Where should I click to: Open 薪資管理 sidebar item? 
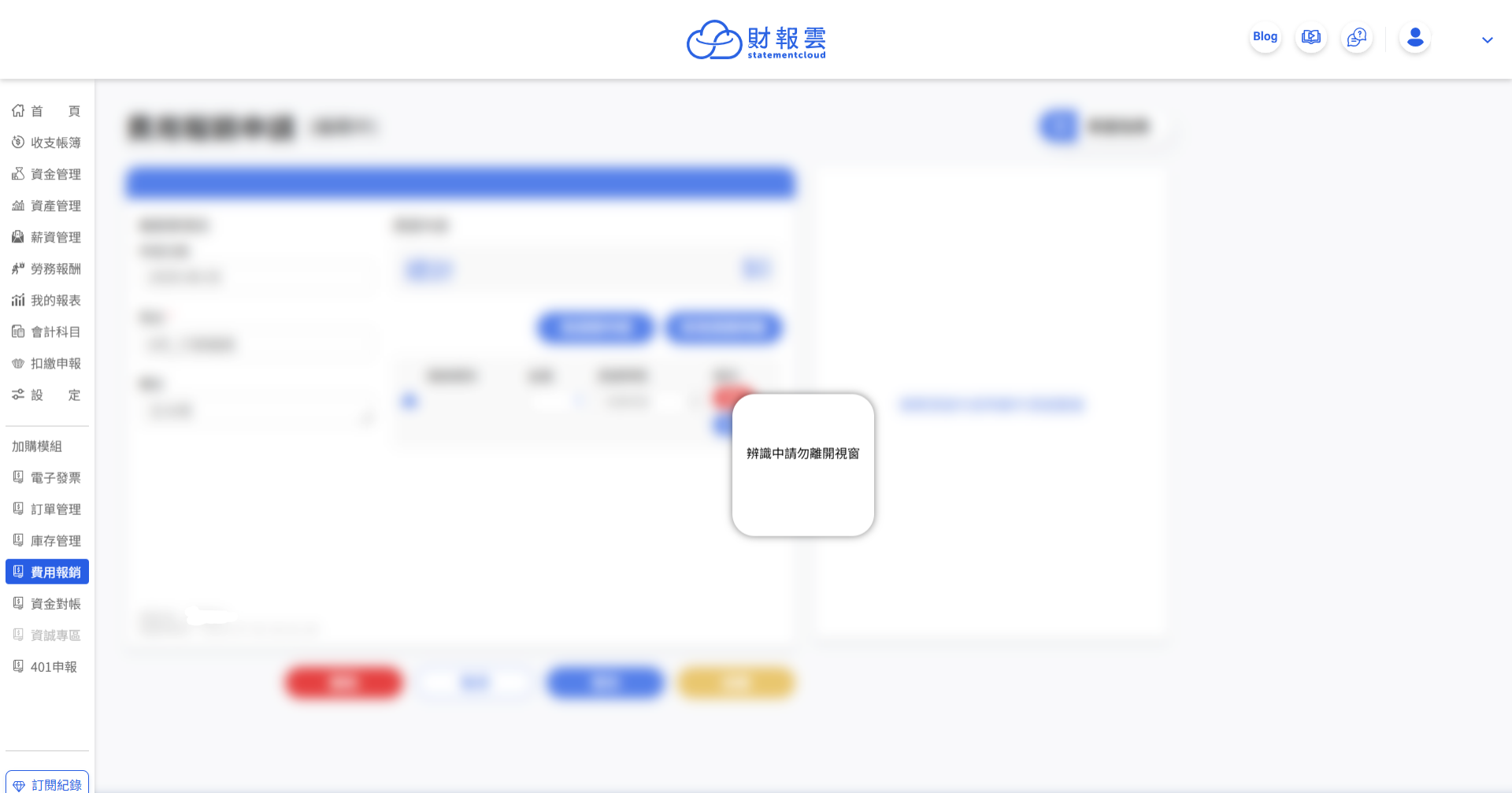click(x=46, y=237)
